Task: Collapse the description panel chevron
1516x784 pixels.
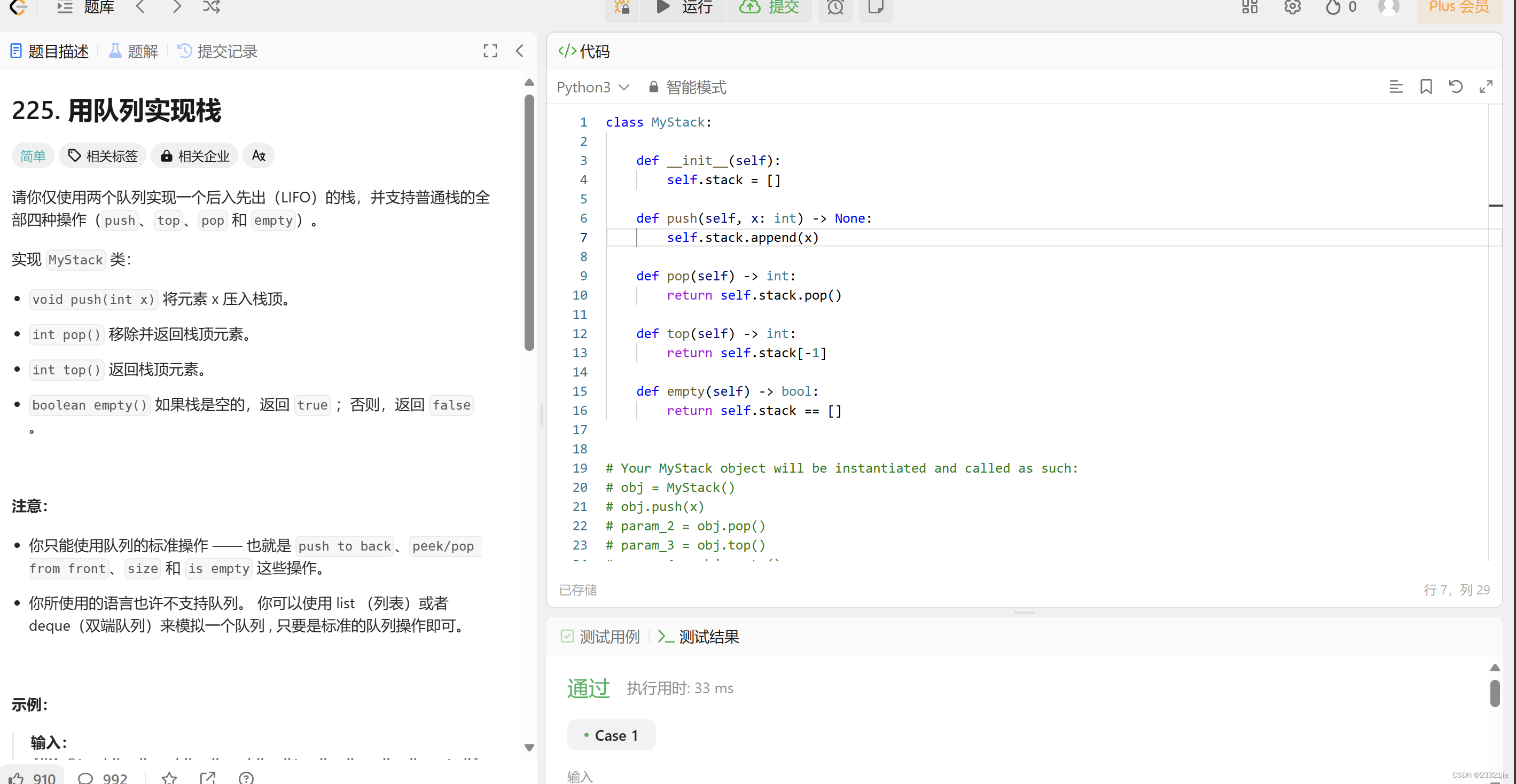Action: click(520, 51)
